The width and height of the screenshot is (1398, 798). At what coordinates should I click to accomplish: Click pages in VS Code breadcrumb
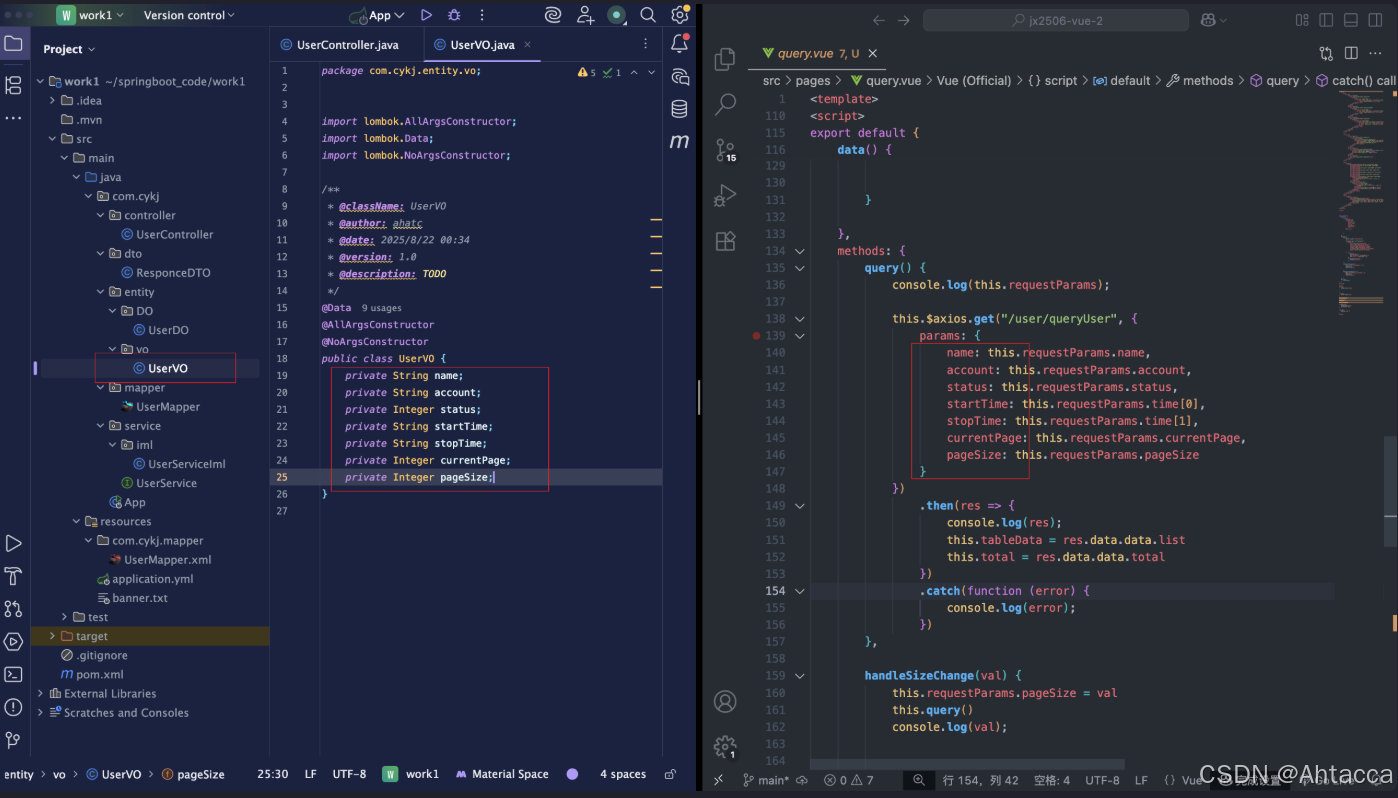(813, 81)
